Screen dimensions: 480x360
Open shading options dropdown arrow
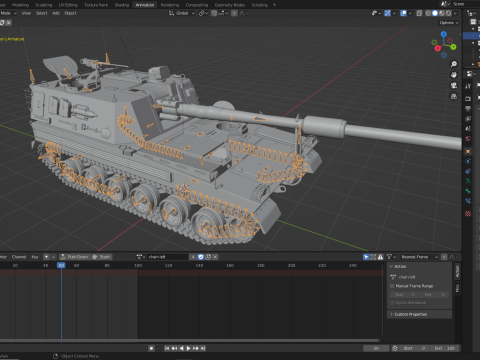pyautogui.click(x=455, y=13)
